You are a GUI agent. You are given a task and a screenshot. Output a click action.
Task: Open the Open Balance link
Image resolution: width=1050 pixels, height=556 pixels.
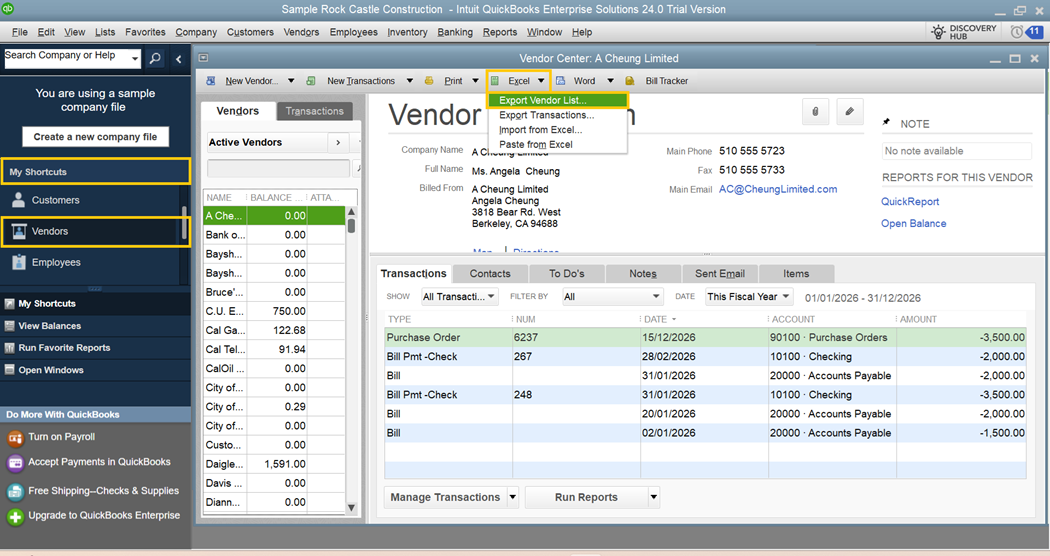[913, 224]
